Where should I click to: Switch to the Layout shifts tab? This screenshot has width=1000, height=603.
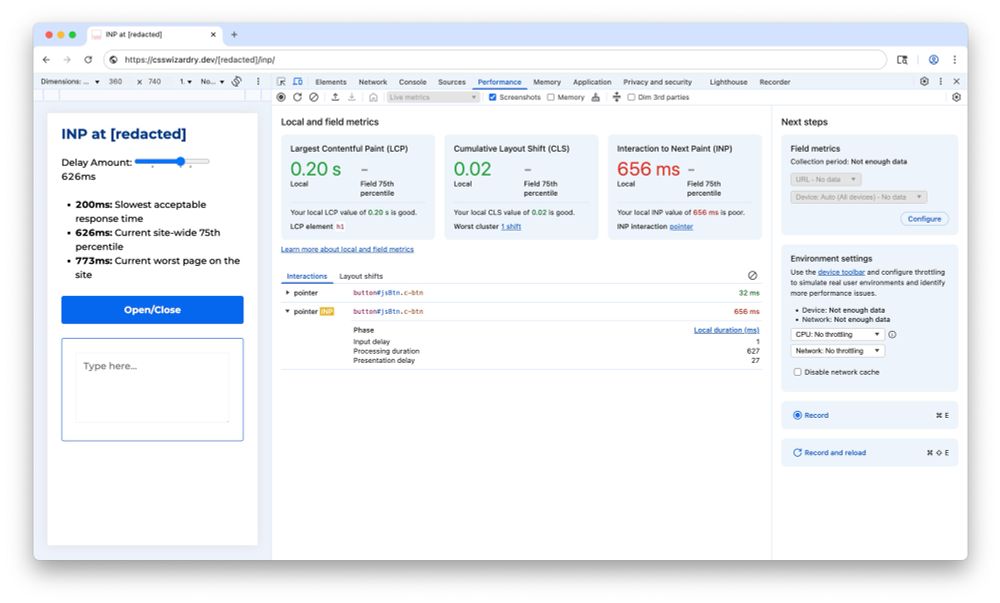361,276
